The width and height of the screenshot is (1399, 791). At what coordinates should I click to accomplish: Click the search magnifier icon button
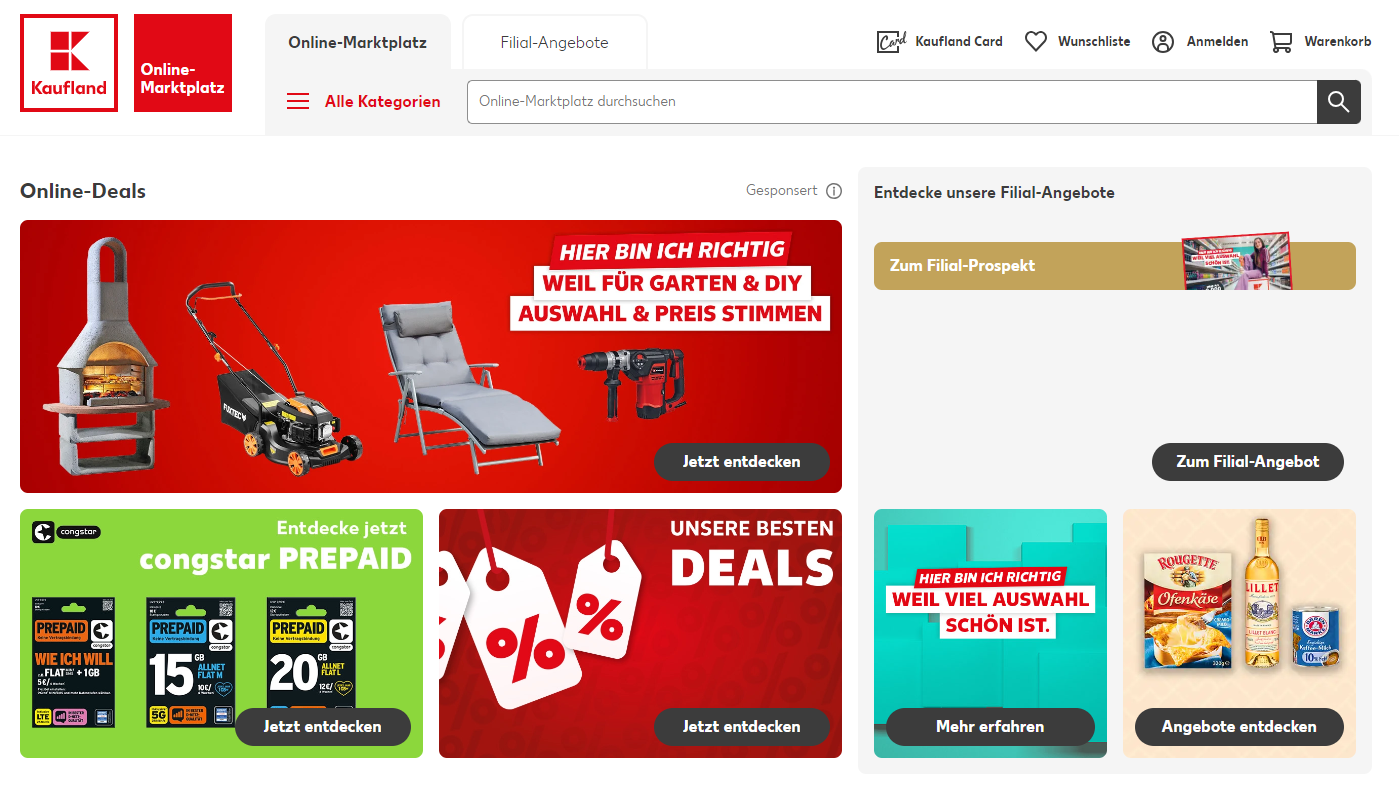[1338, 101]
